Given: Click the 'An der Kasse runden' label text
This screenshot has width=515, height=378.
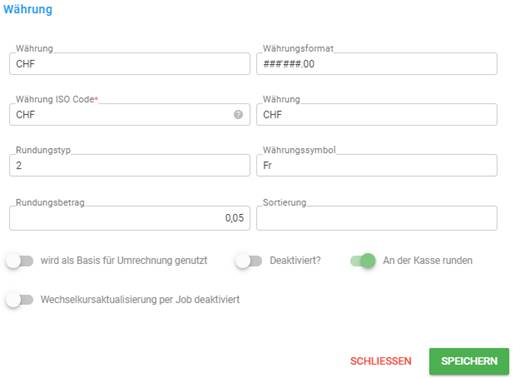Looking at the screenshot, I should (x=428, y=260).
